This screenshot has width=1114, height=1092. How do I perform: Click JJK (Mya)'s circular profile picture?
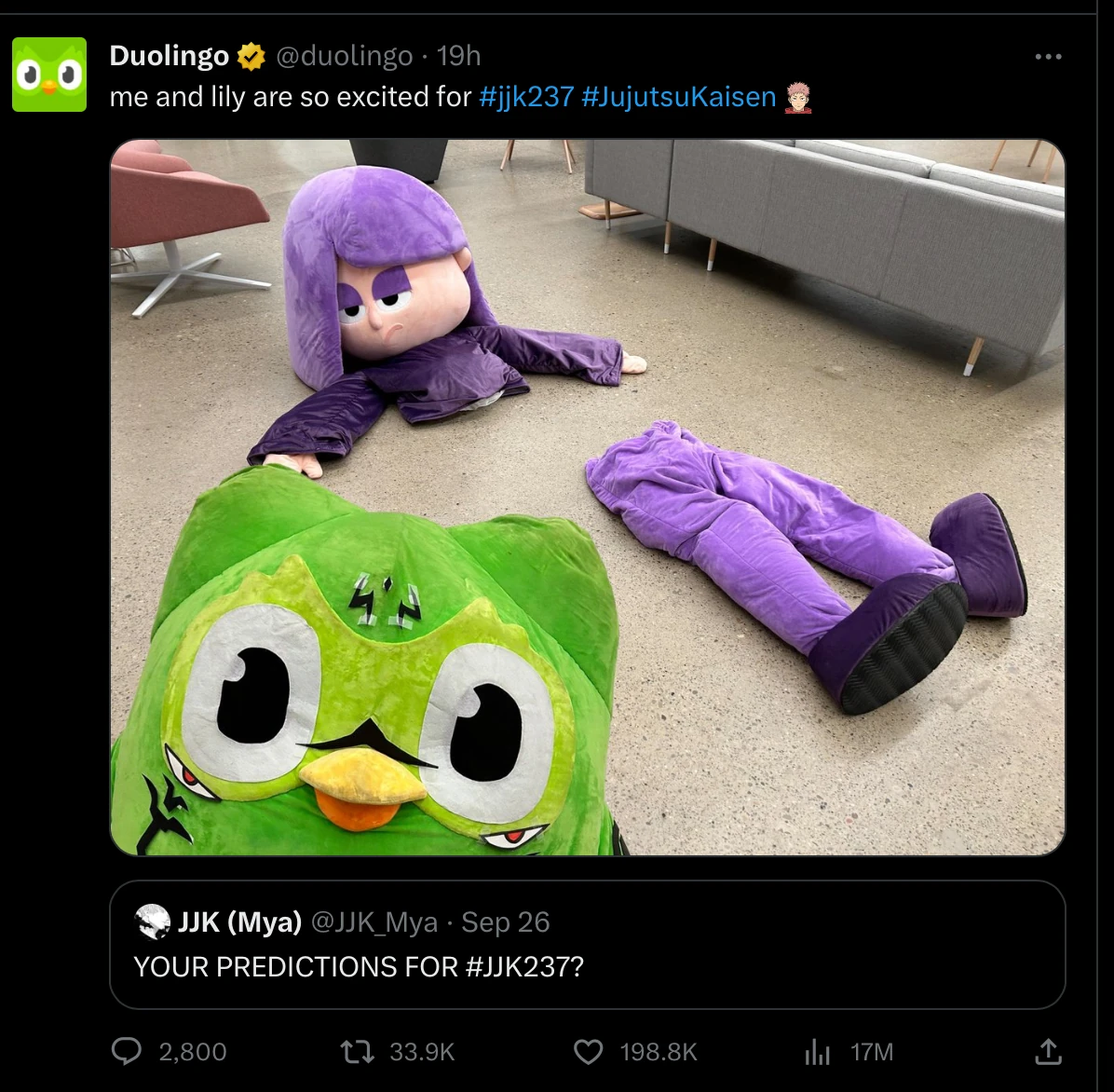[x=152, y=922]
